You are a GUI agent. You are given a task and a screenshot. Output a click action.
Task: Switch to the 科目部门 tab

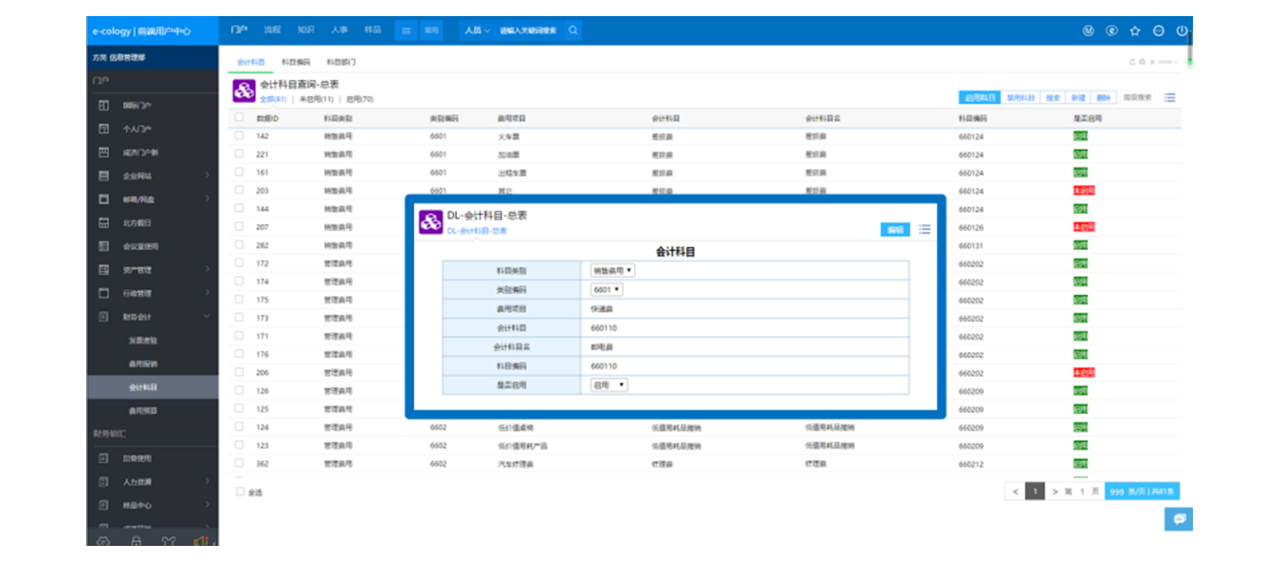(x=341, y=62)
